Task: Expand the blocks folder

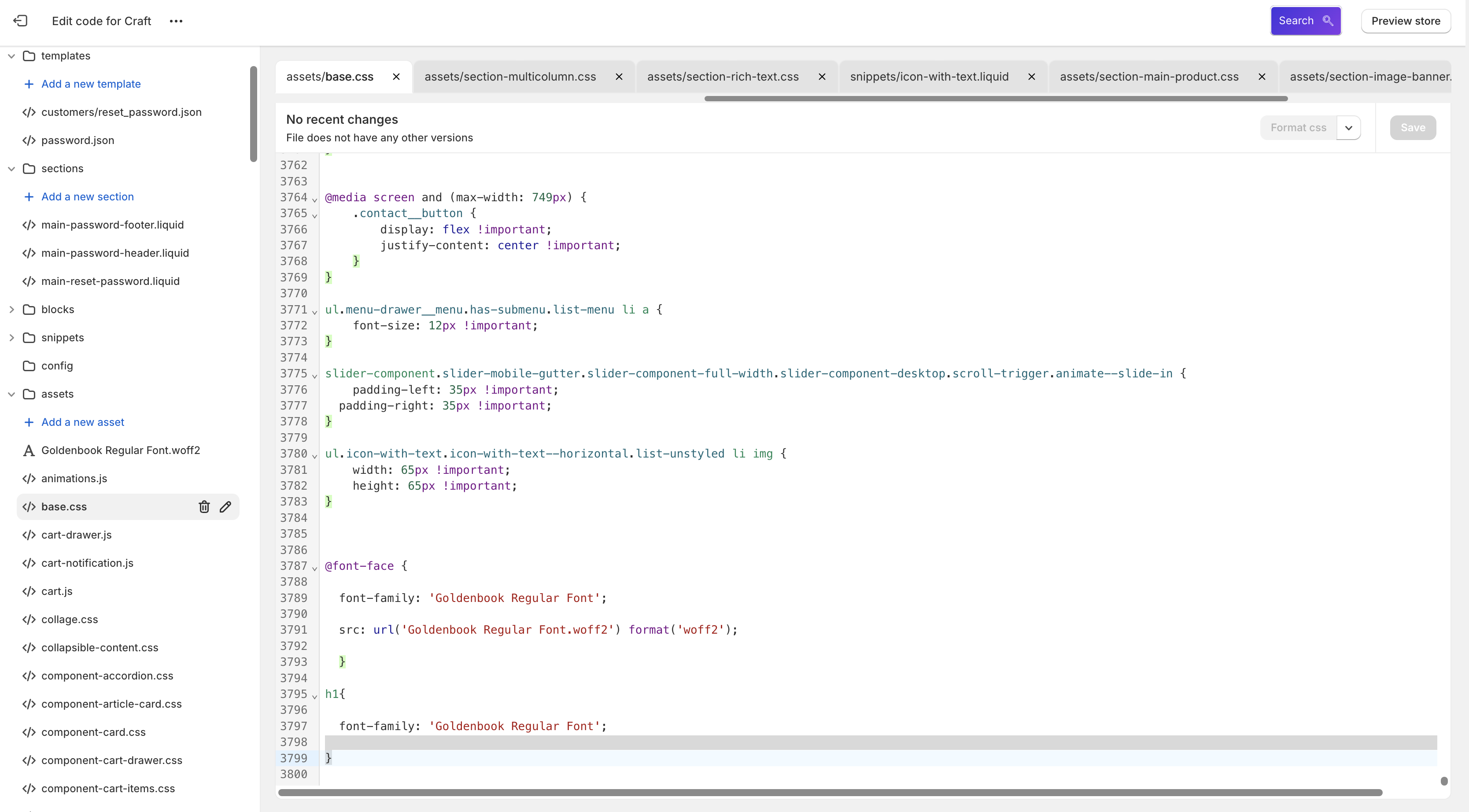Action: [x=11, y=310]
